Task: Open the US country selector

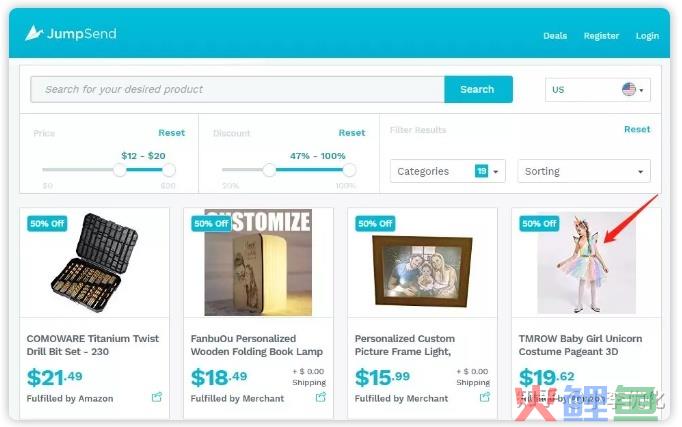Action: click(x=598, y=90)
